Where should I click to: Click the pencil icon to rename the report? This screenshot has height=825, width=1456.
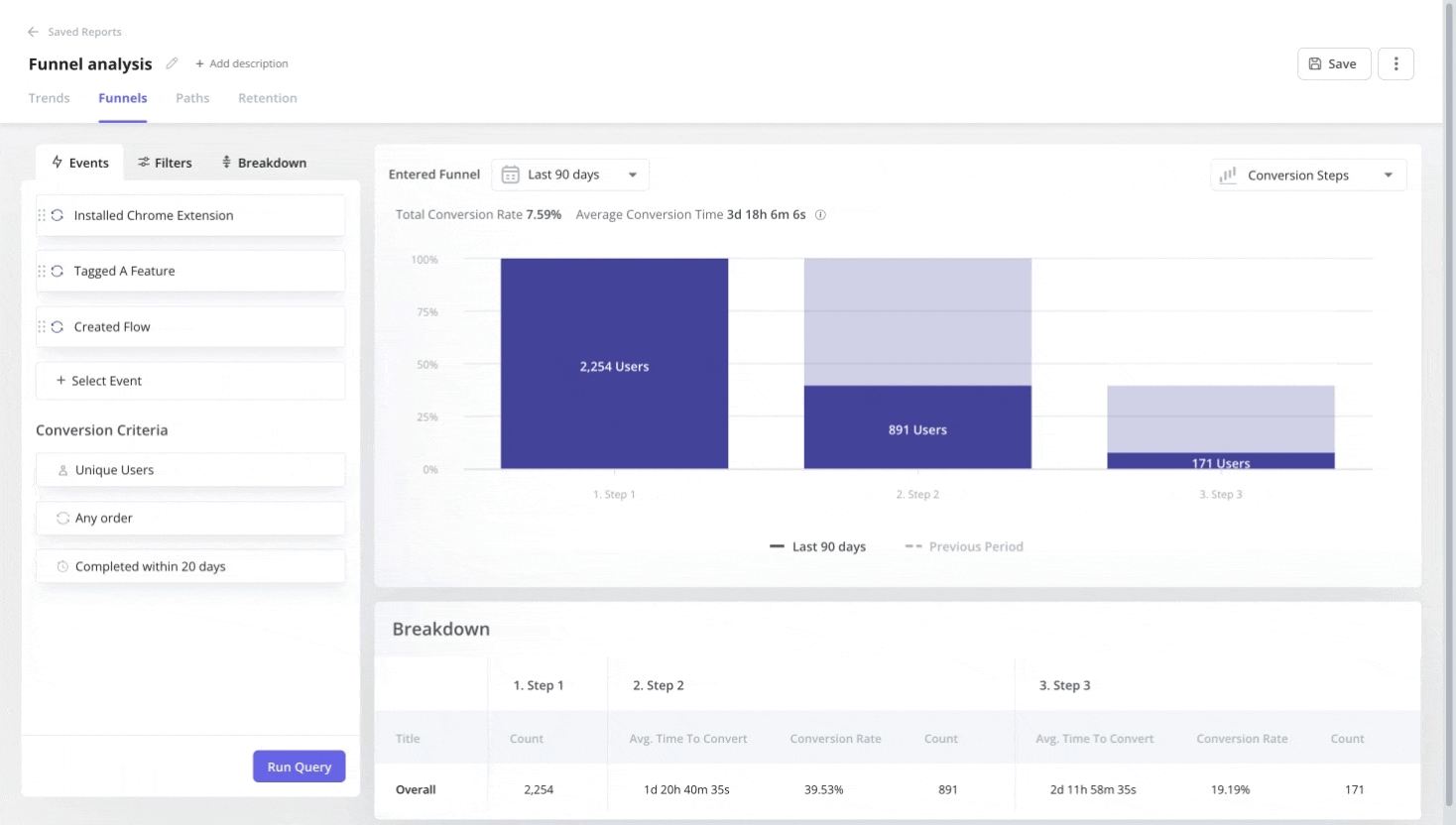171,63
